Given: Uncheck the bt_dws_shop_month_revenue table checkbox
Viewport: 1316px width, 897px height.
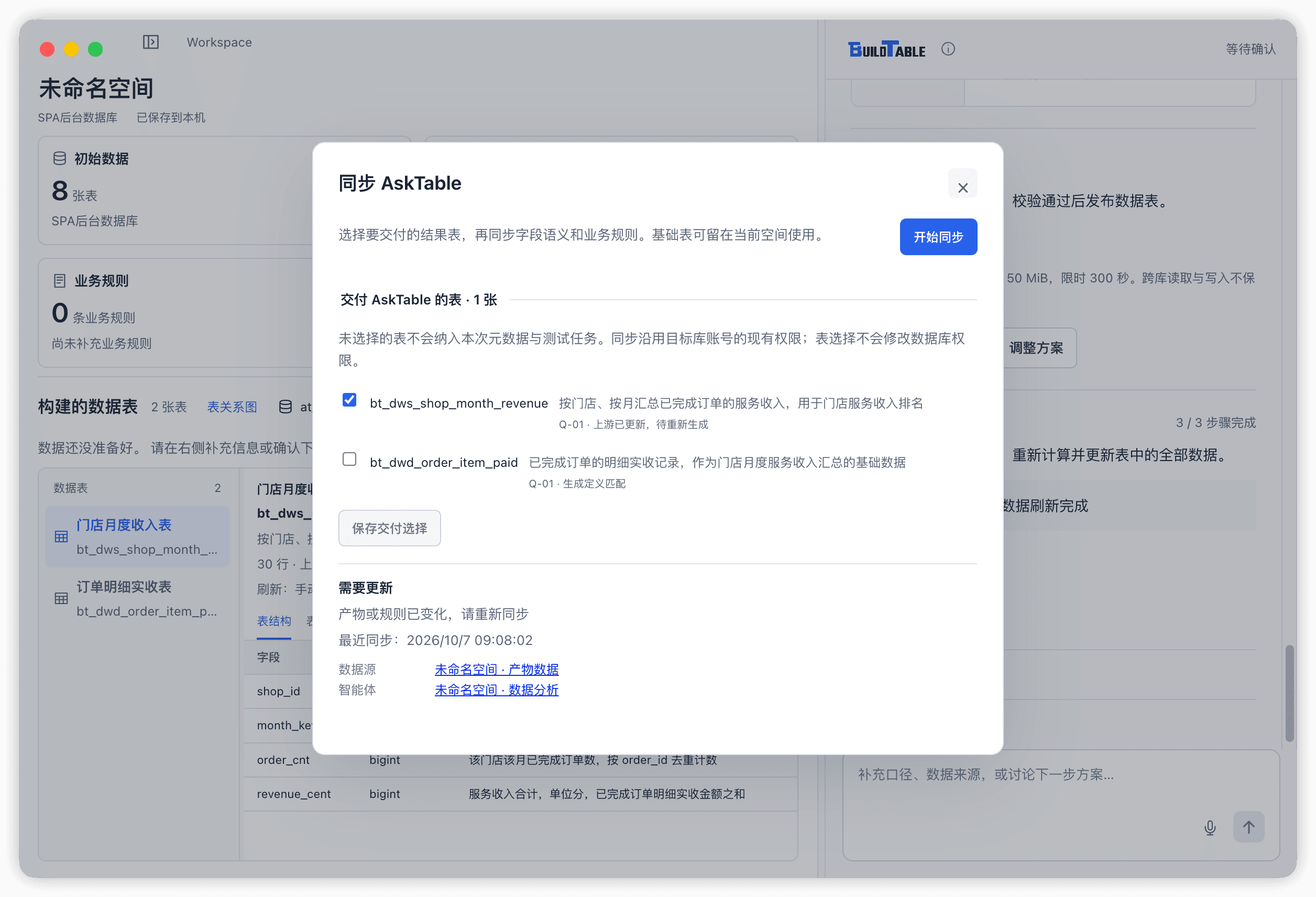Looking at the screenshot, I should coord(349,400).
